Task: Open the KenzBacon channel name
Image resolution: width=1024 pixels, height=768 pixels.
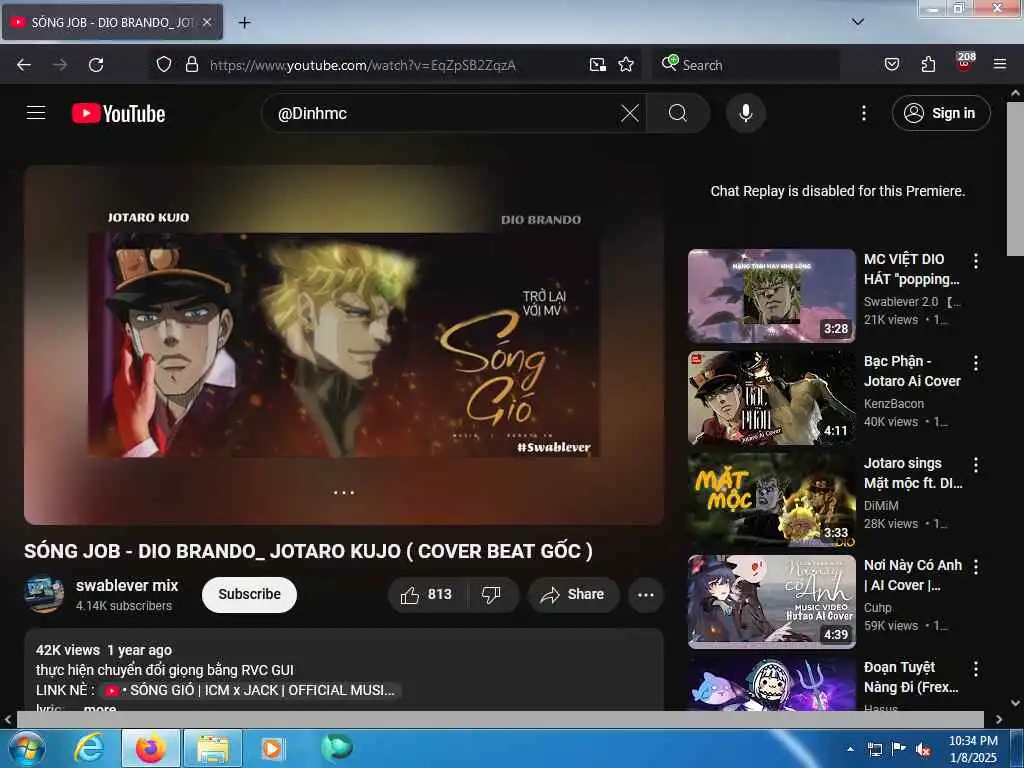Action: [x=893, y=404]
